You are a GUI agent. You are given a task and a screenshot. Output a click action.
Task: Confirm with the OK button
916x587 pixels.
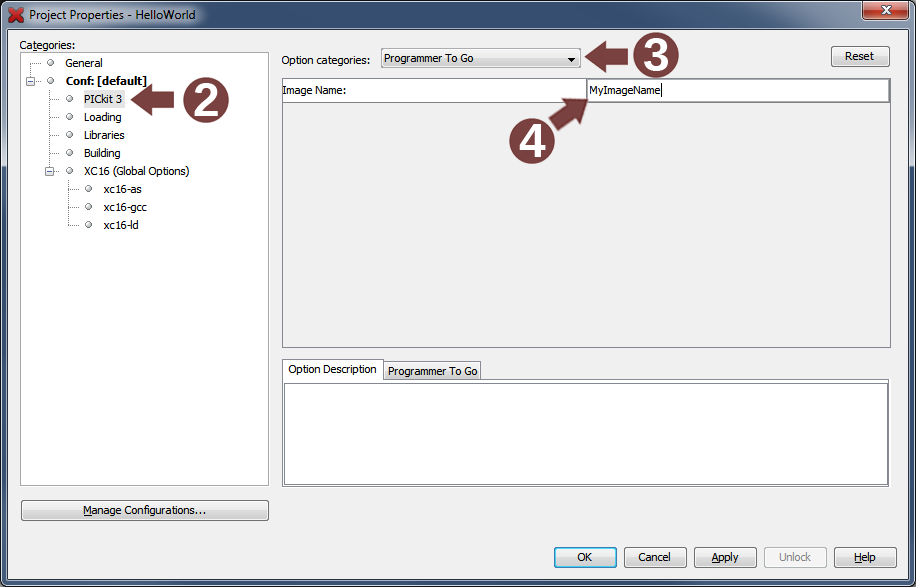click(x=584, y=557)
